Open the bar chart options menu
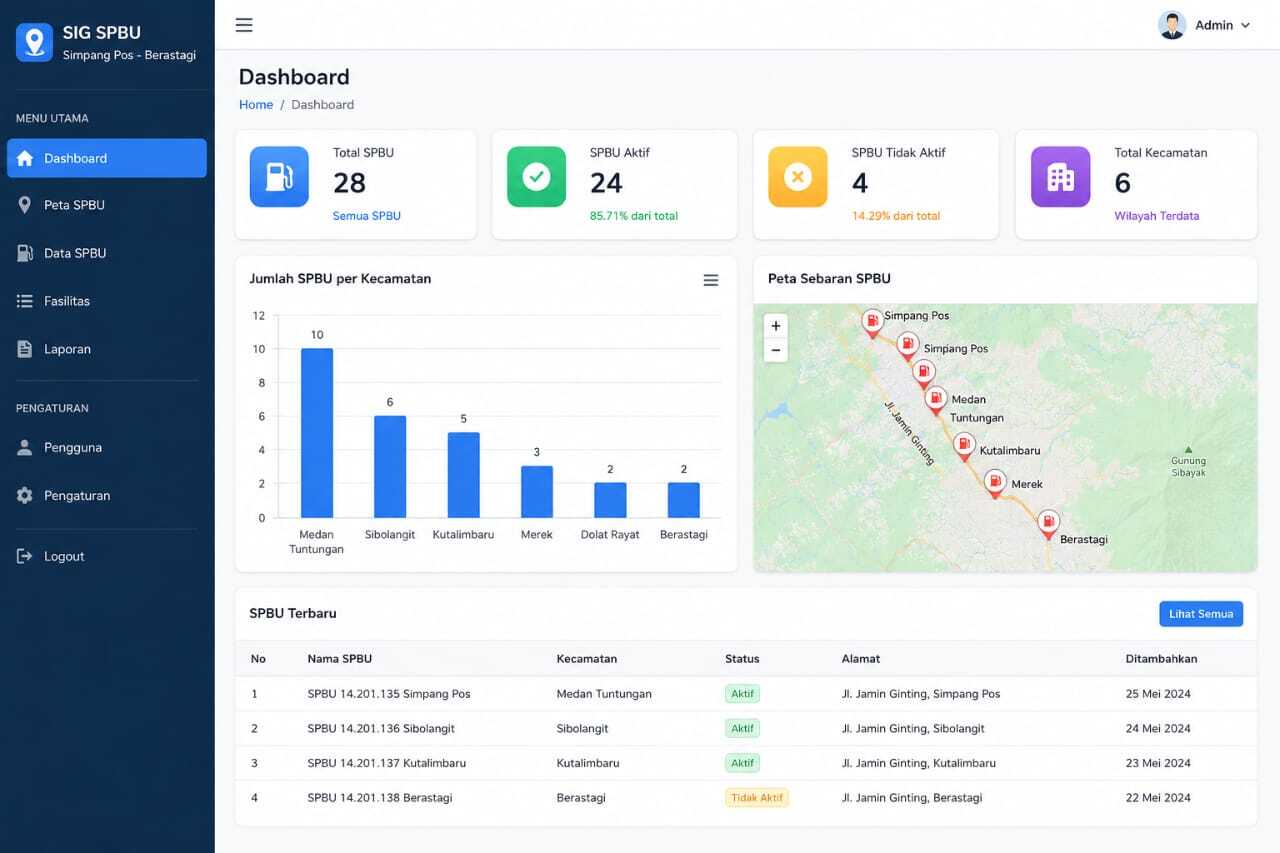The width and height of the screenshot is (1280, 853). (x=710, y=280)
